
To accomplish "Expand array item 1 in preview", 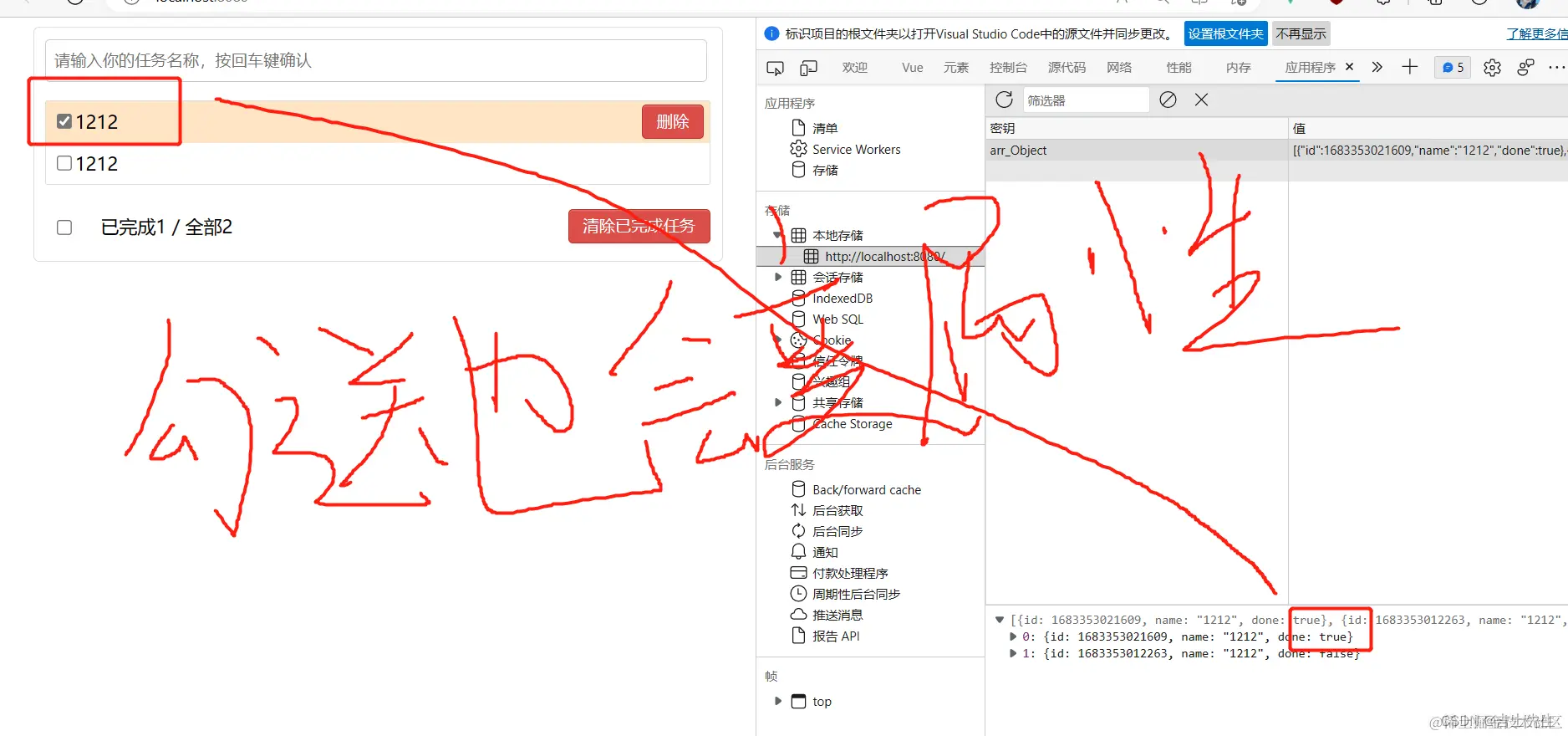I will pos(1013,653).
